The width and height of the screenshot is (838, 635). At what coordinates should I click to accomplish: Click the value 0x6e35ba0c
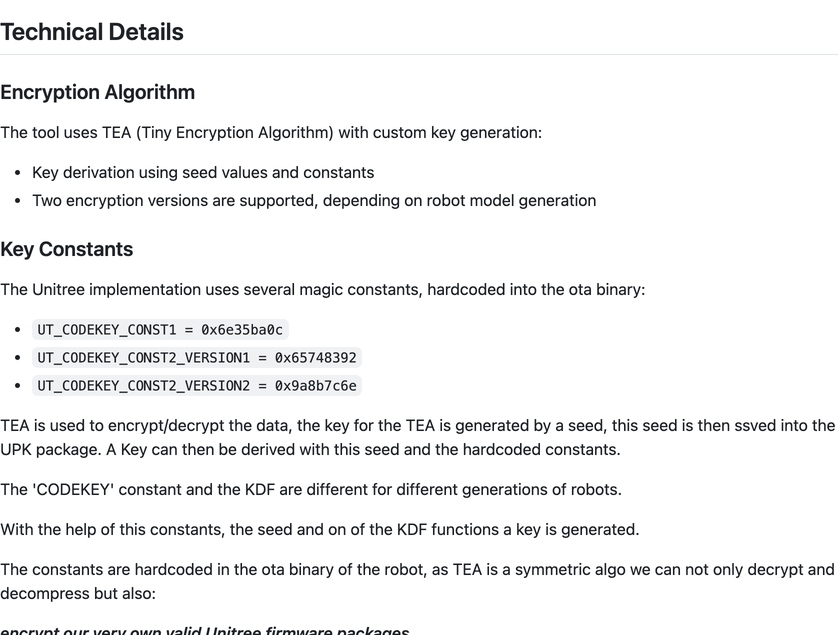pyautogui.click(x=242, y=330)
